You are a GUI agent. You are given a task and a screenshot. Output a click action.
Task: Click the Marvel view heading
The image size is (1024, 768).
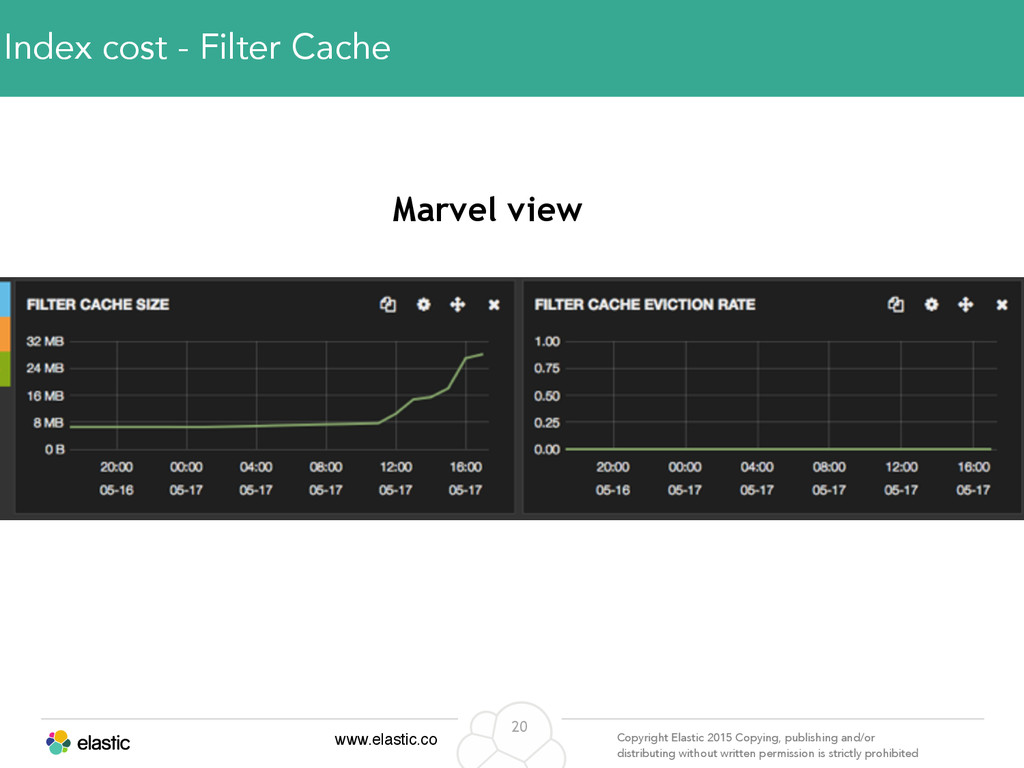[487, 210]
